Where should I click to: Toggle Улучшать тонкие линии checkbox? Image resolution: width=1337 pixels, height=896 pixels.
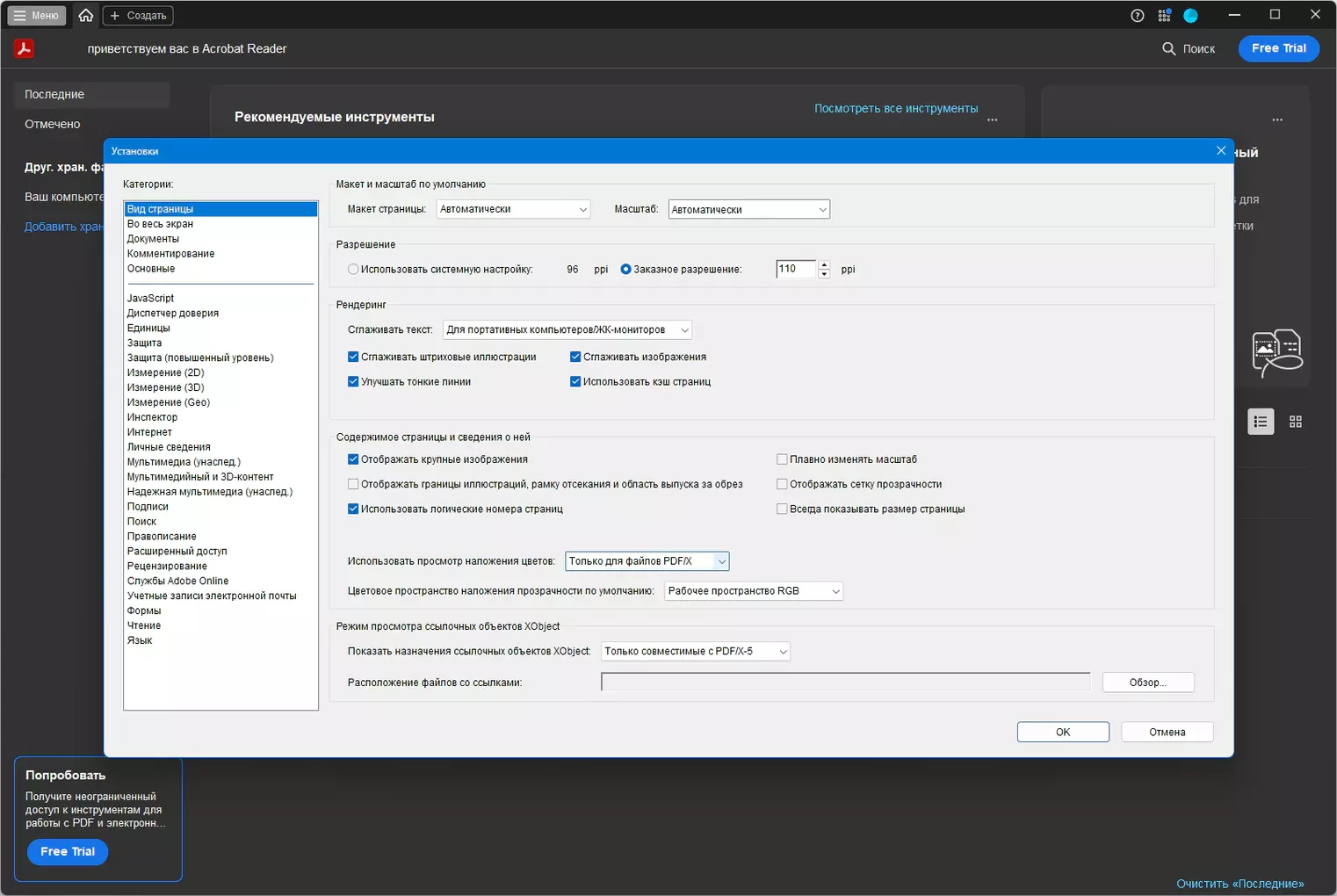point(353,381)
